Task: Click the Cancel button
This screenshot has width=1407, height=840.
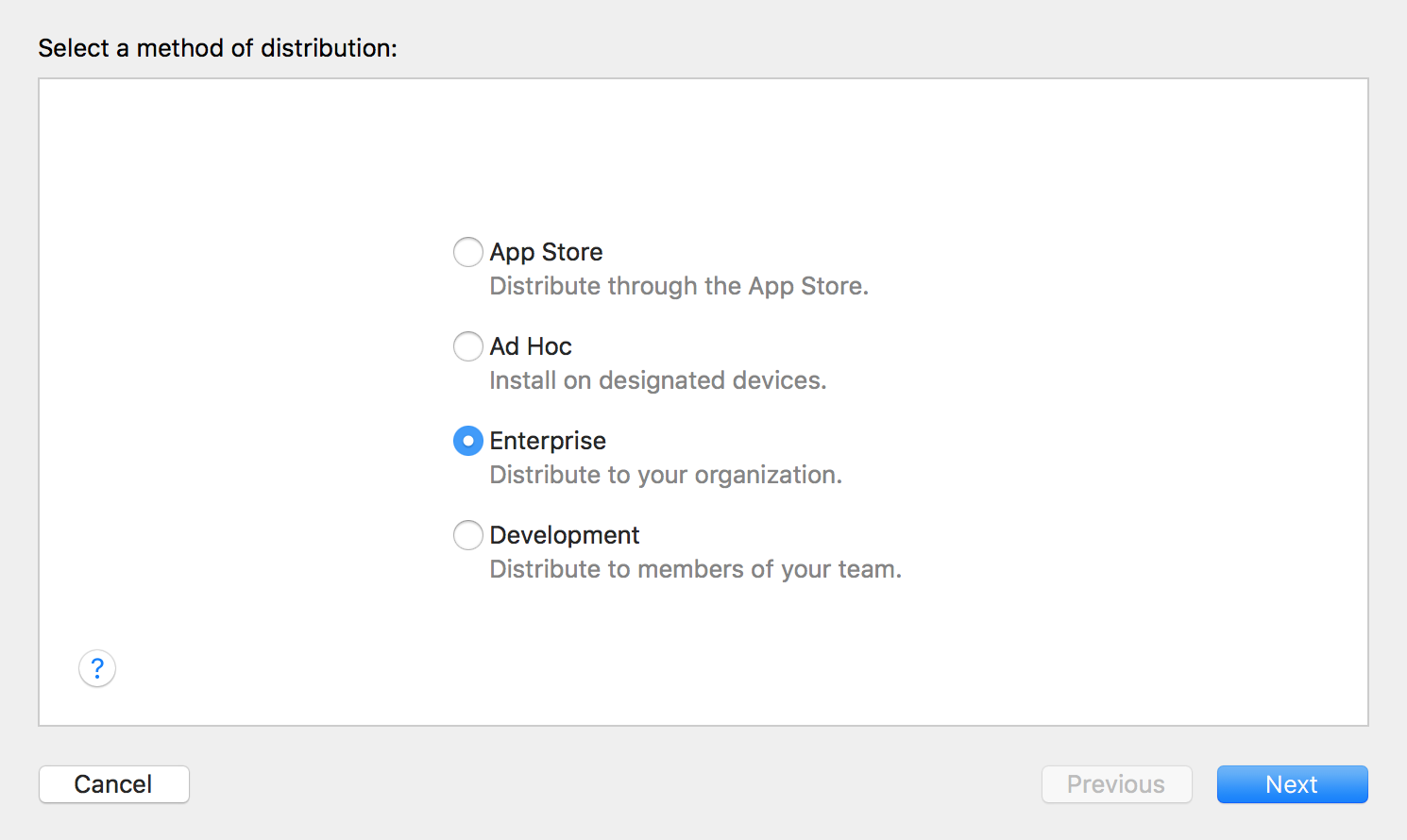Action: point(114,784)
